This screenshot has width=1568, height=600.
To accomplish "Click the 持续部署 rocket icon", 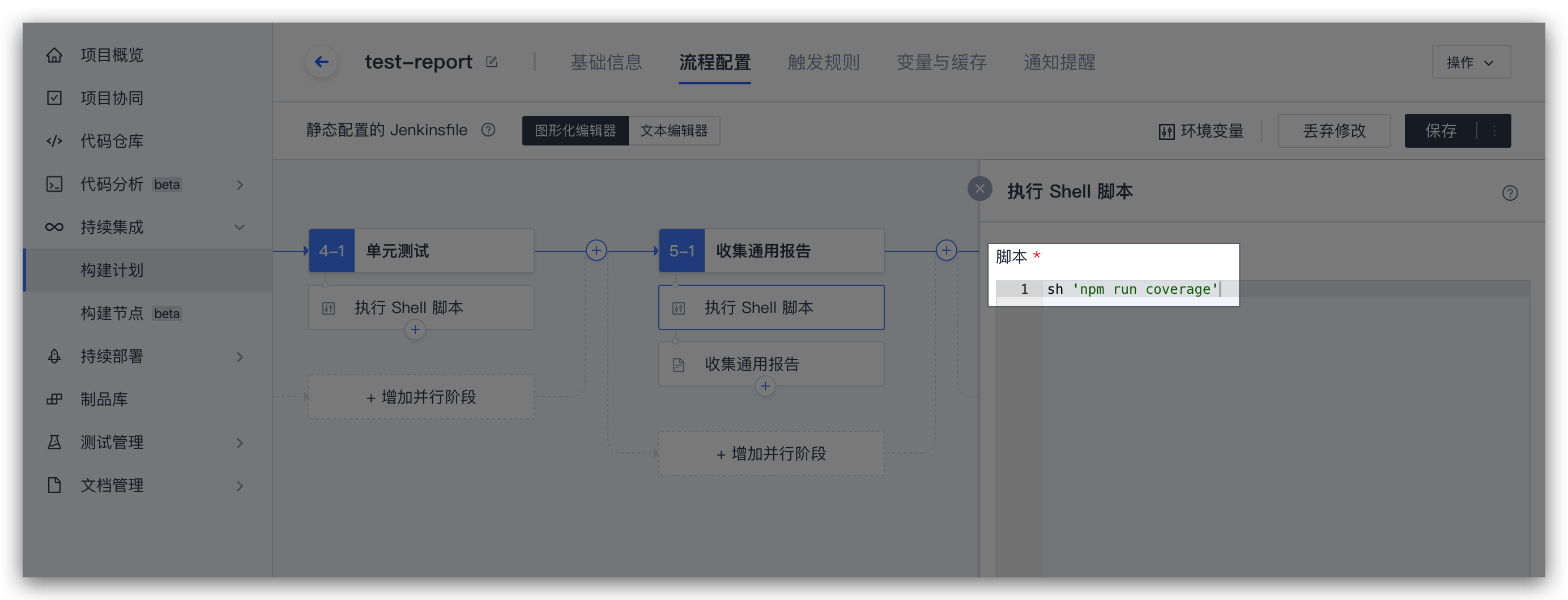I will pyautogui.click(x=54, y=356).
